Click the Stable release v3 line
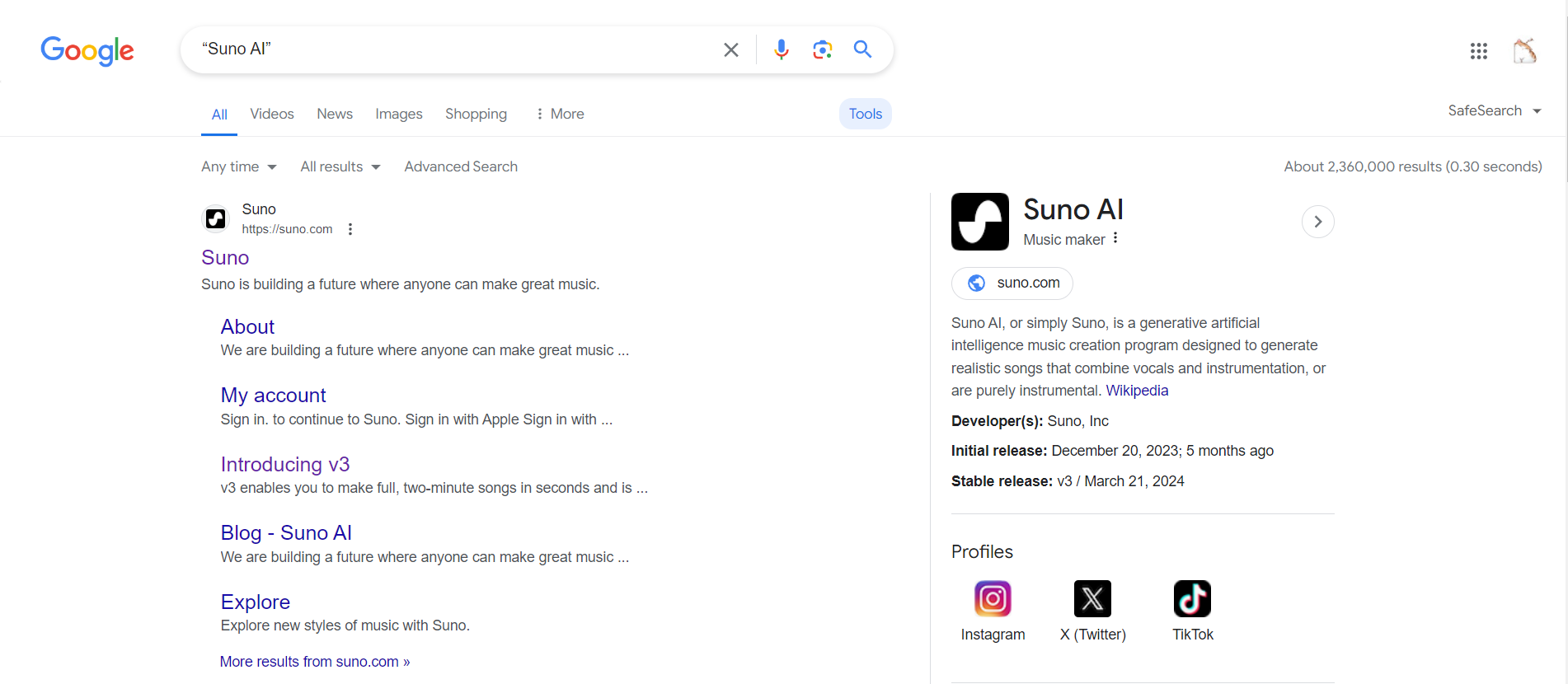The width and height of the screenshot is (1568, 684). (x=1068, y=481)
